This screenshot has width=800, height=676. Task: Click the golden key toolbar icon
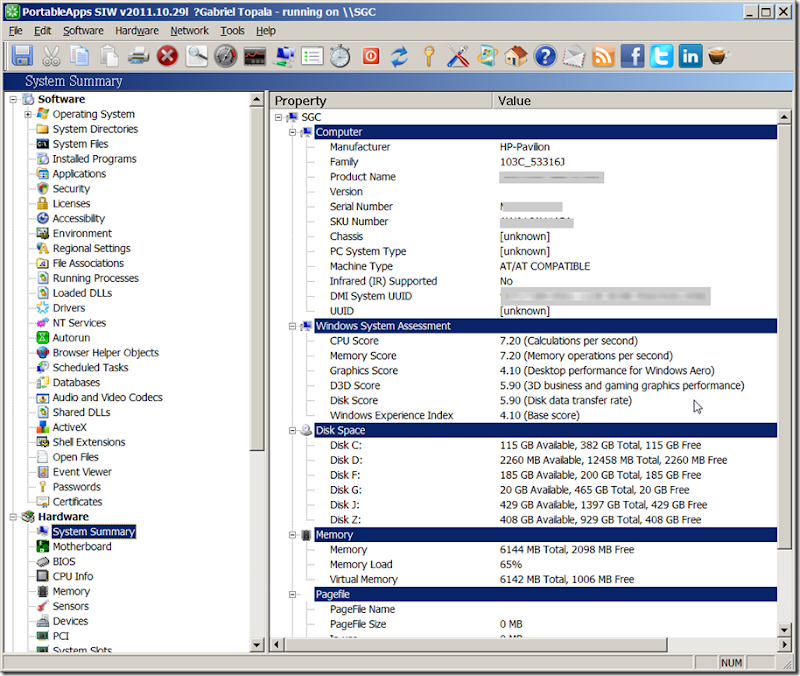click(x=429, y=56)
